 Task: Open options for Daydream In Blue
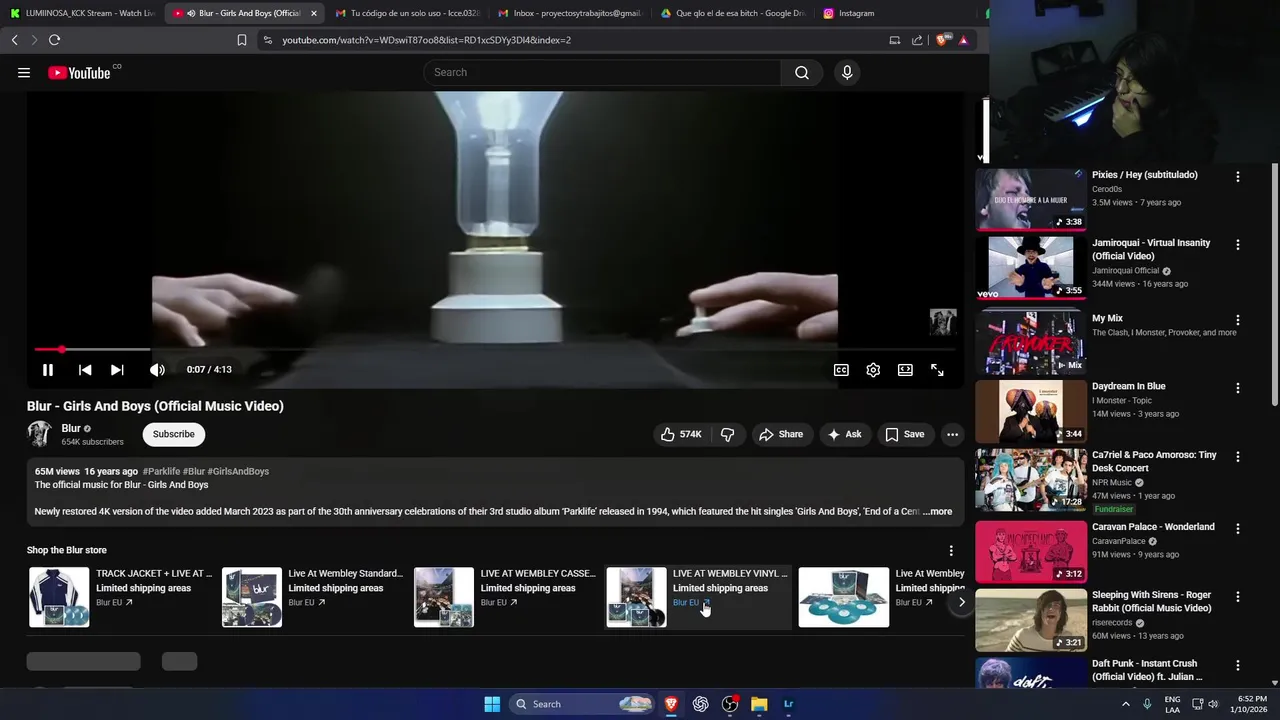[x=1237, y=388]
